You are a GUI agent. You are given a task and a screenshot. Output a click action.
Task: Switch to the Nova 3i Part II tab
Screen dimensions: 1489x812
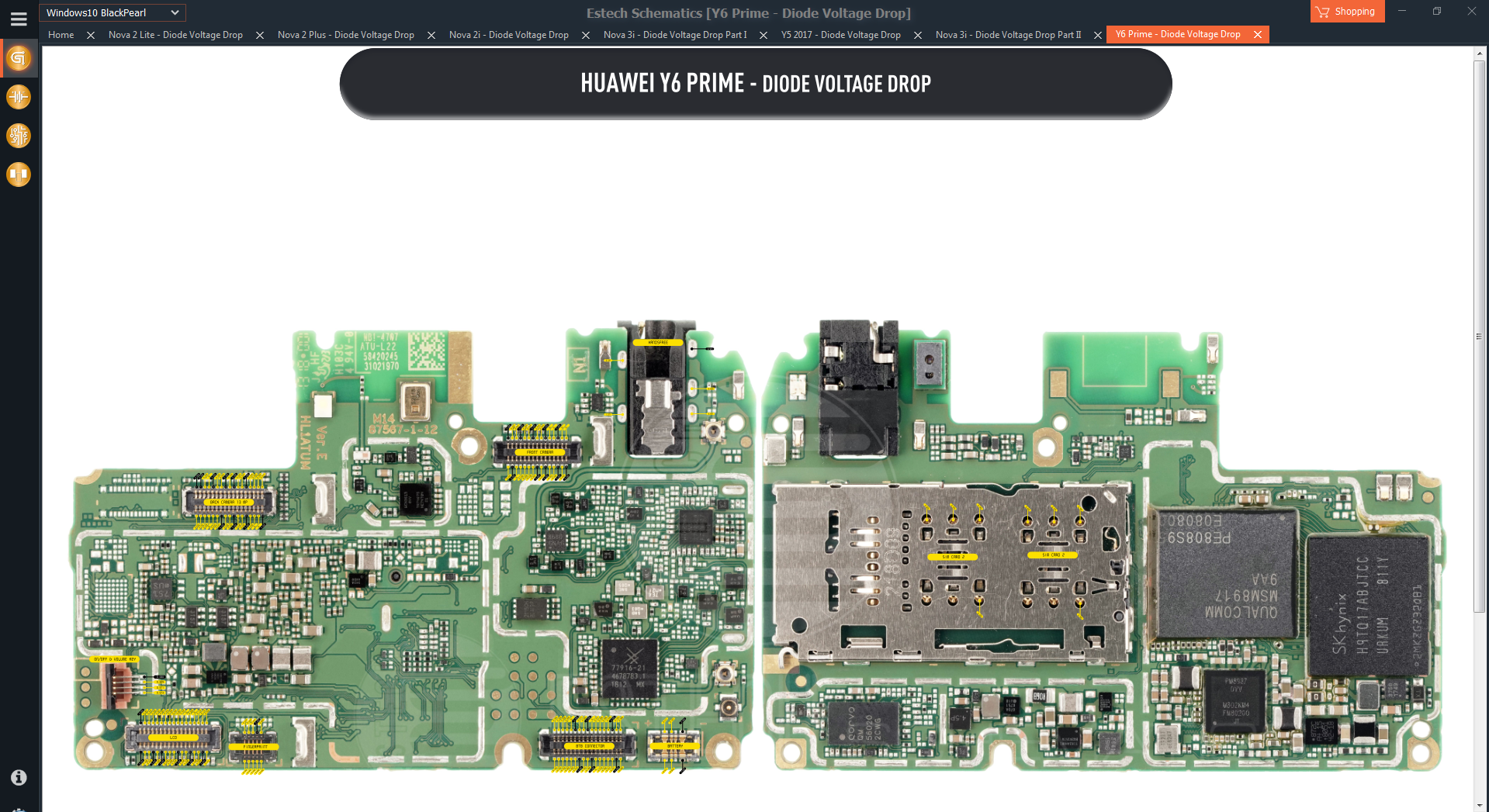(x=1008, y=35)
